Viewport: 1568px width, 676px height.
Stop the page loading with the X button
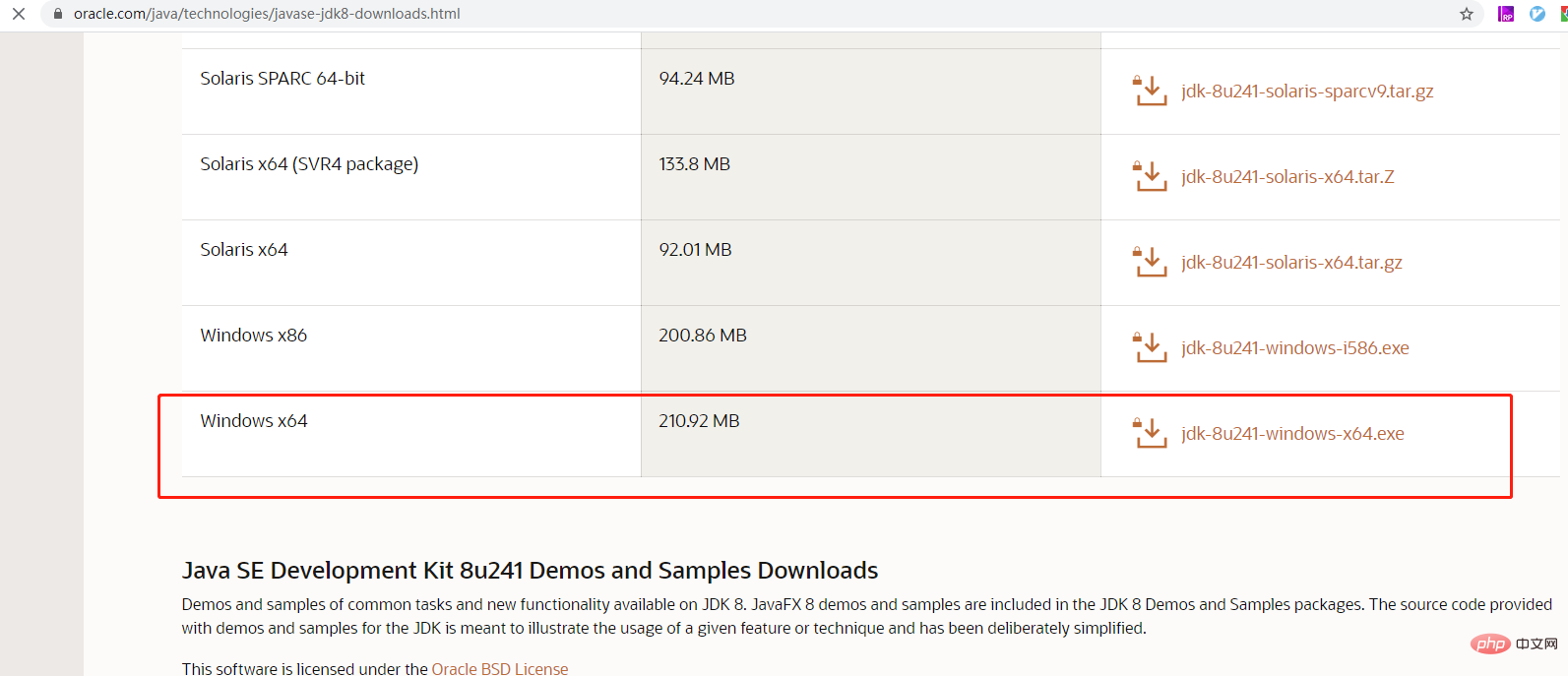coord(19,14)
